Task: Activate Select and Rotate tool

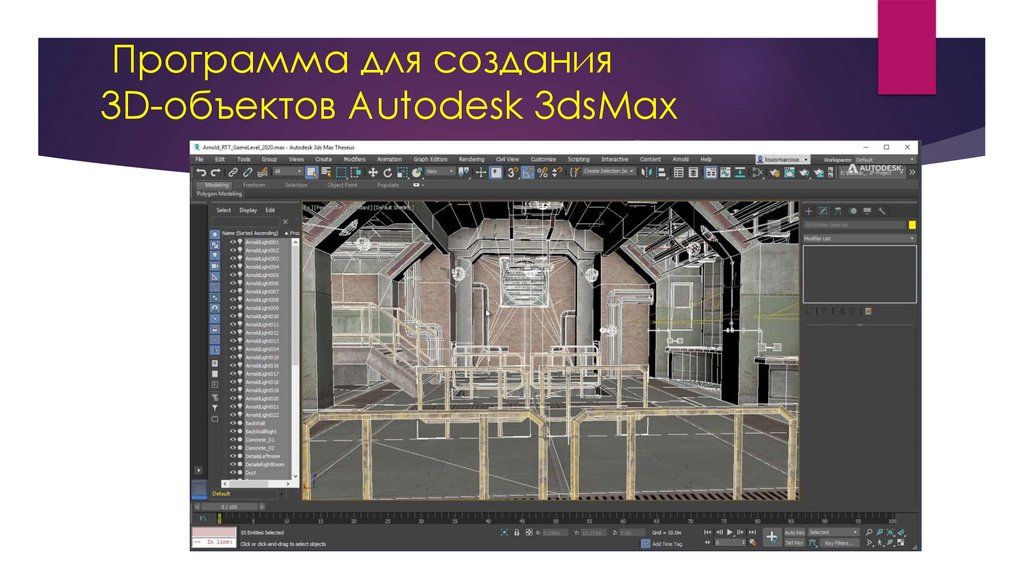Action: (387, 172)
